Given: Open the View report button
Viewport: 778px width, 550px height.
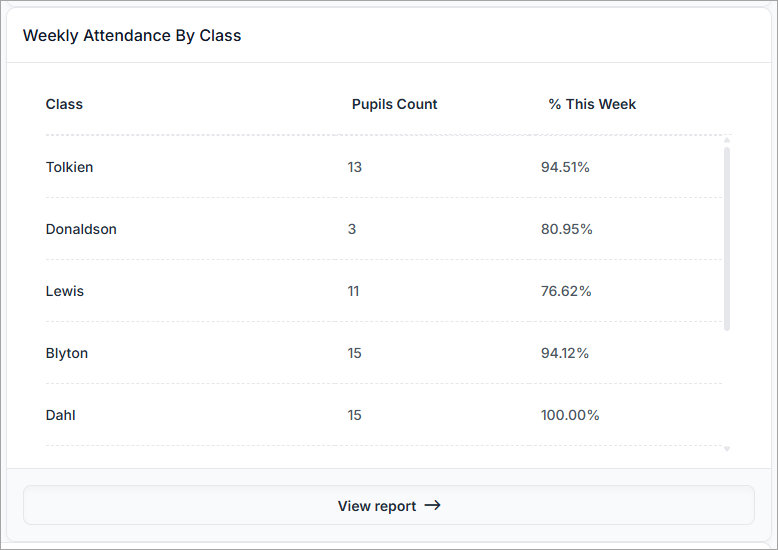Looking at the screenshot, I should pos(388,506).
